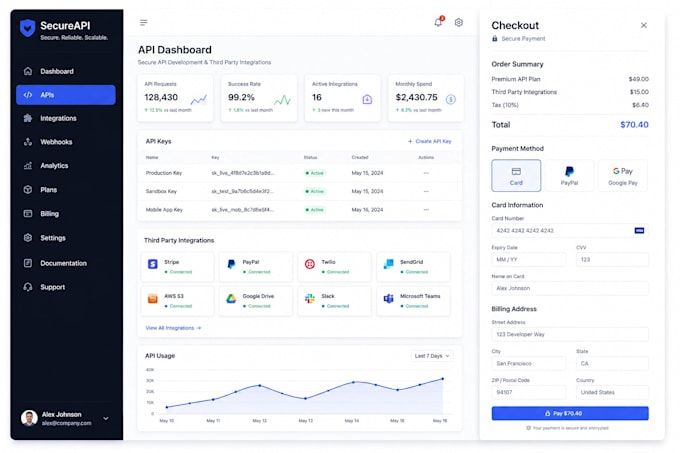Open Documentation in sidebar
Screen dimensions: 680x453
coord(65,263)
